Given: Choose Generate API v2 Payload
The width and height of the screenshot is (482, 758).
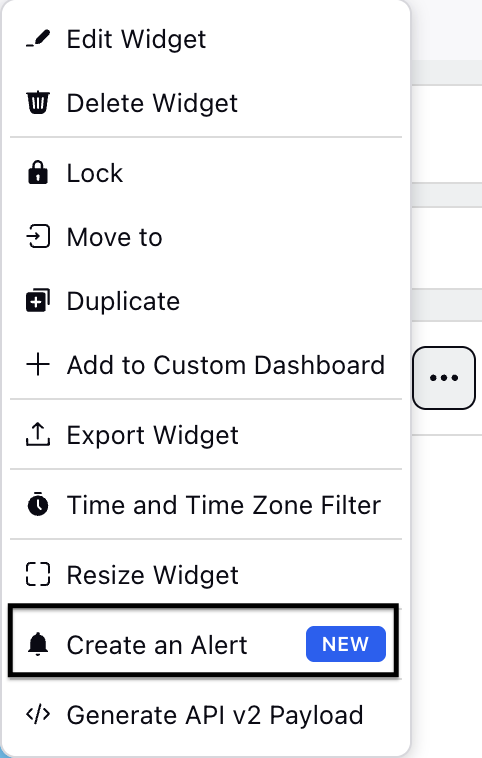Looking at the screenshot, I should [x=206, y=714].
